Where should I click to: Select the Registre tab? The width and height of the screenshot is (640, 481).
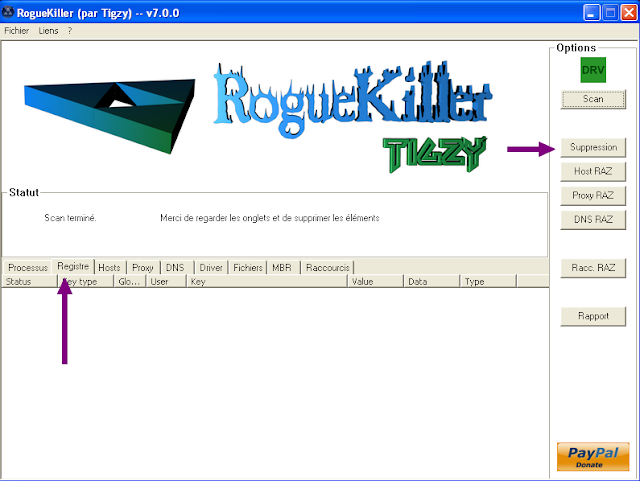click(x=73, y=266)
